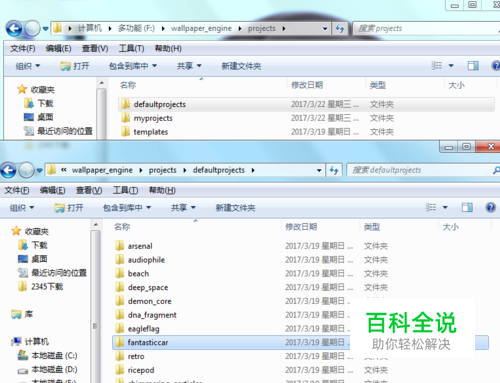Open 文件(F) menu in defaultprojects window
The image size is (500, 383).
click(x=17, y=190)
